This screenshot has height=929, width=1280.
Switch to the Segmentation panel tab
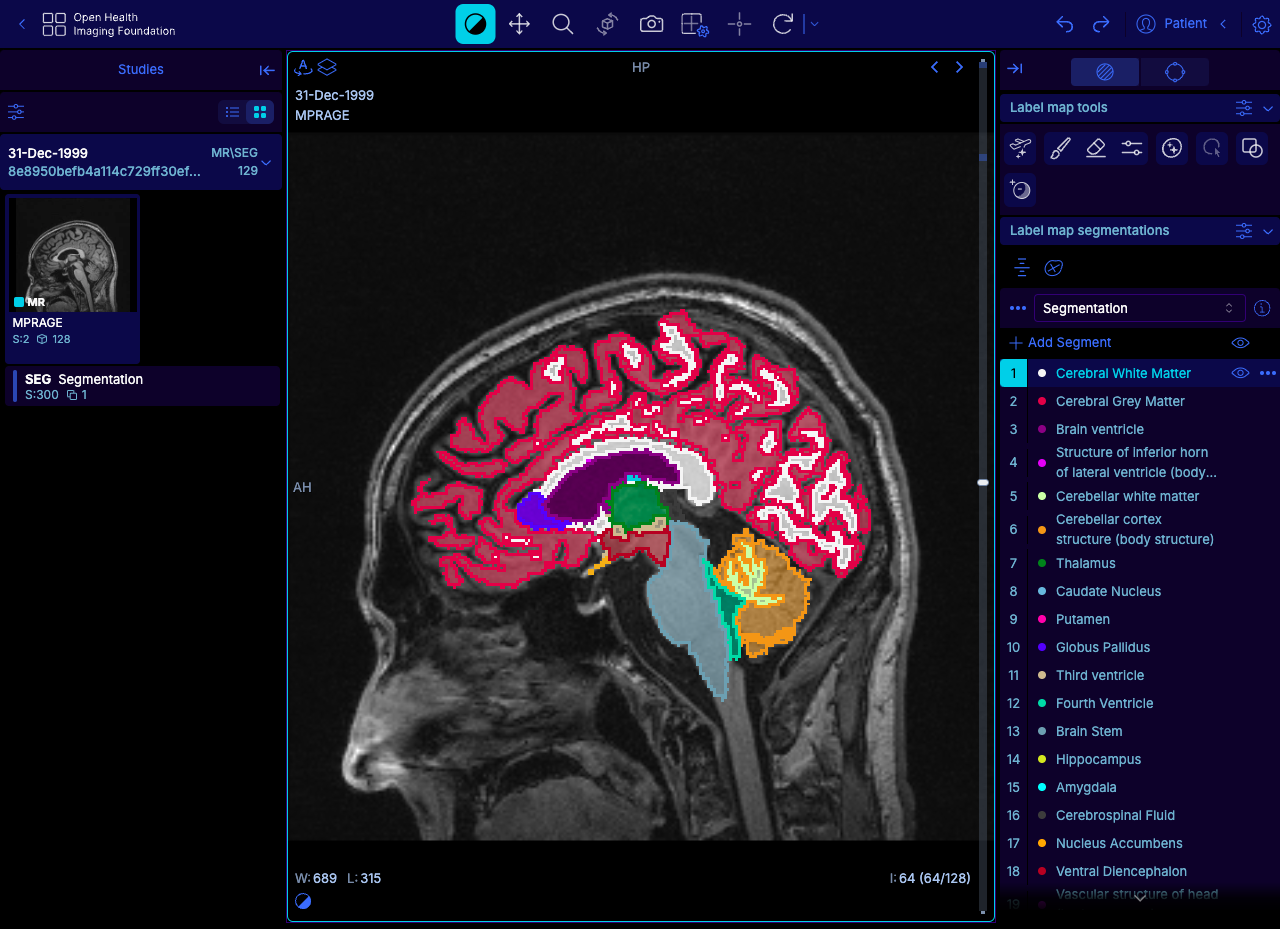point(1105,72)
